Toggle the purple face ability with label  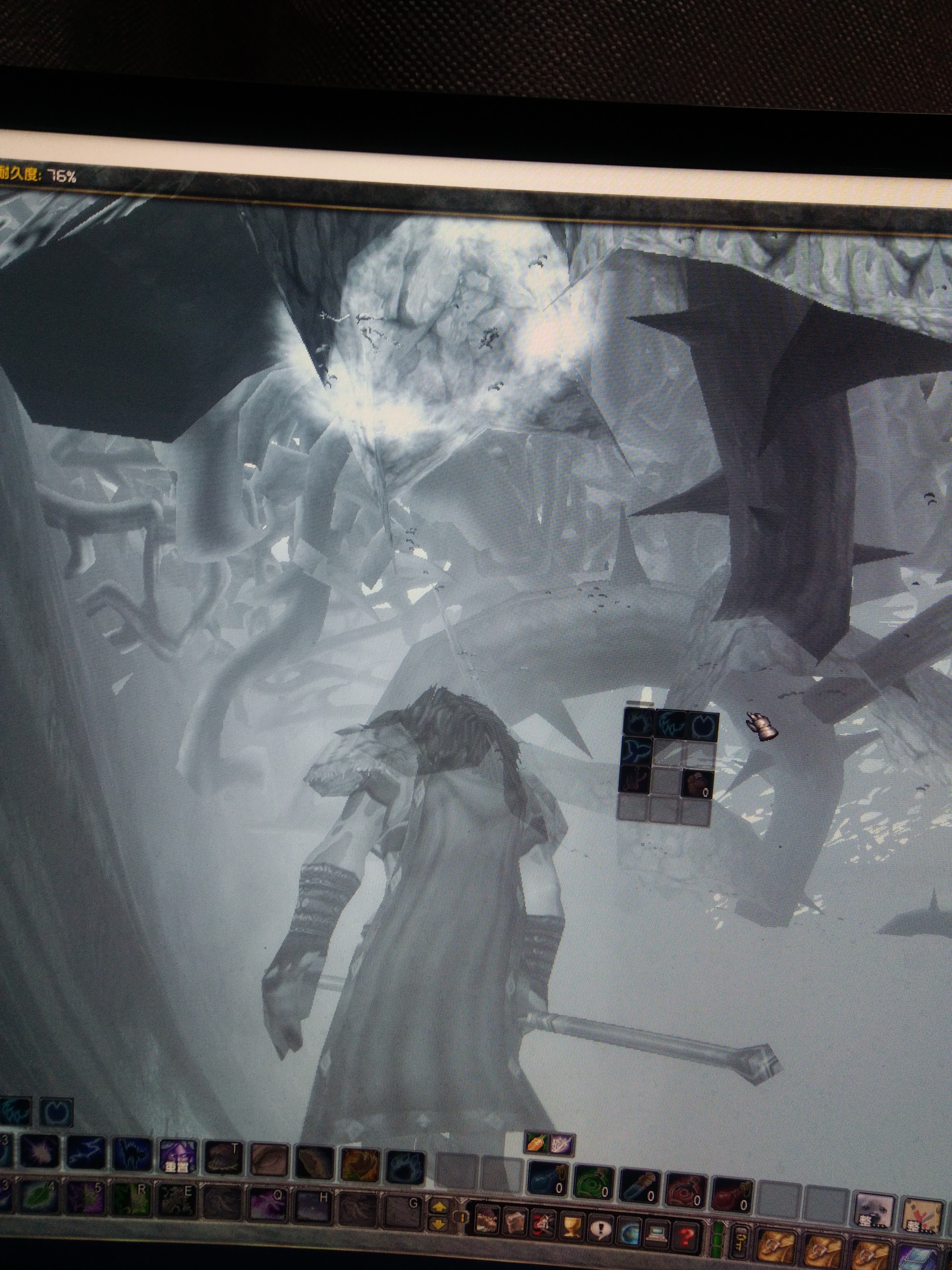click(x=179, y=1156)
